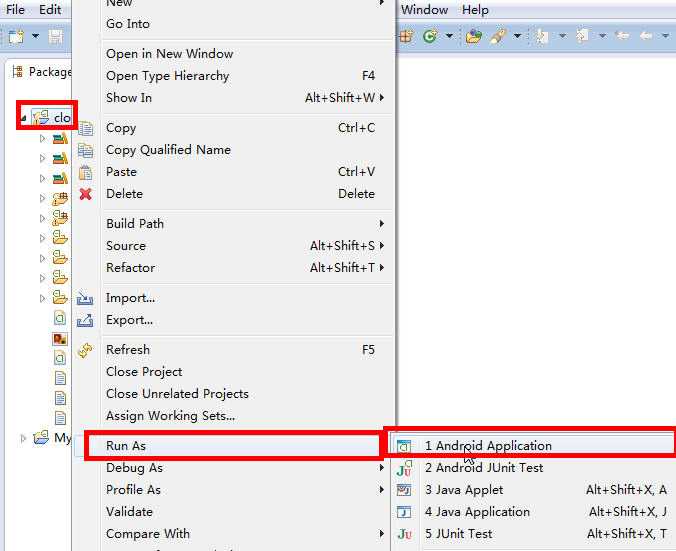Open the Window menu
The width and height of the screenshot is (676, 551).
(425, 9)
